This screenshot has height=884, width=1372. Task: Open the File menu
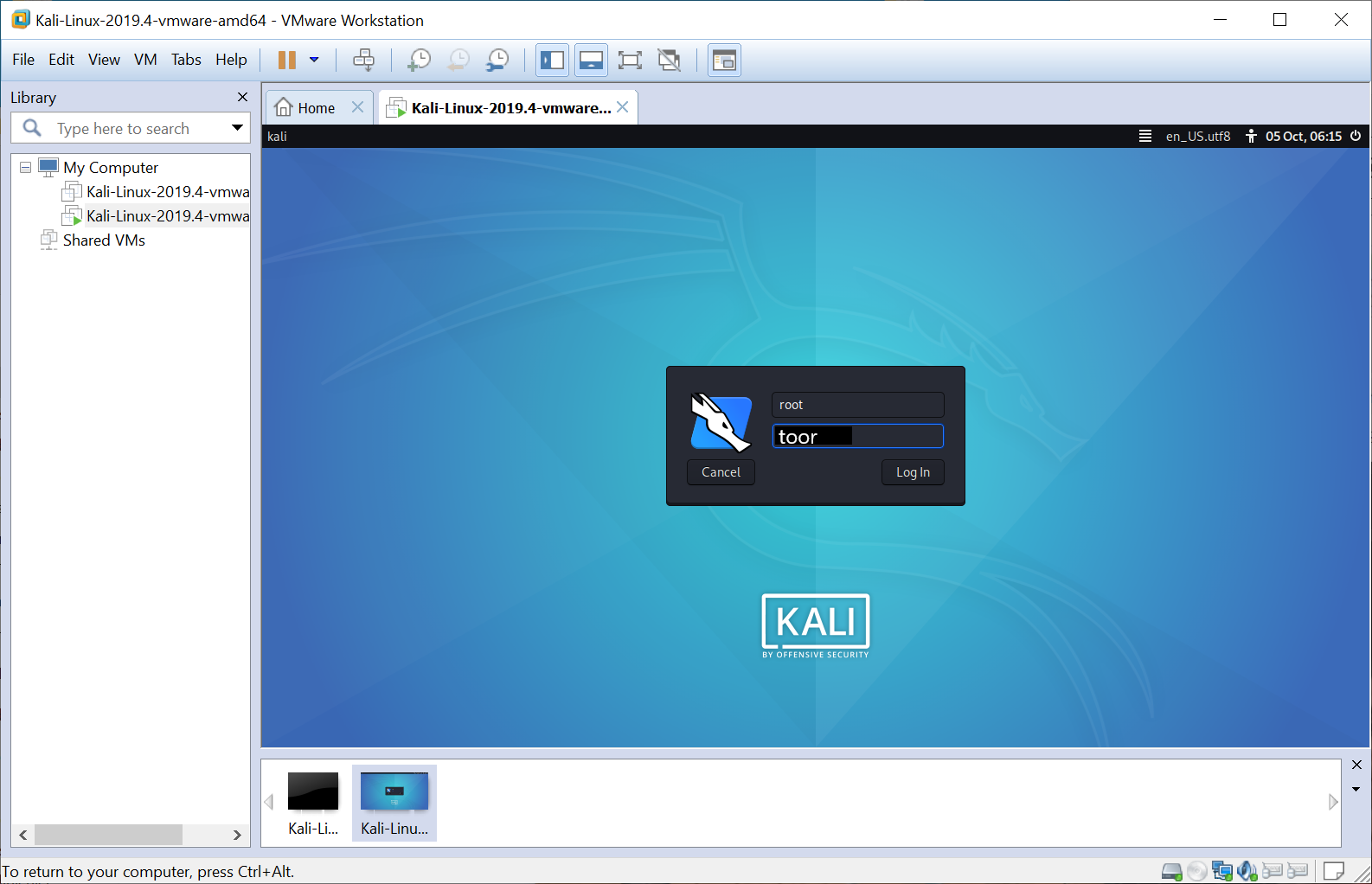tap(23, 60)
